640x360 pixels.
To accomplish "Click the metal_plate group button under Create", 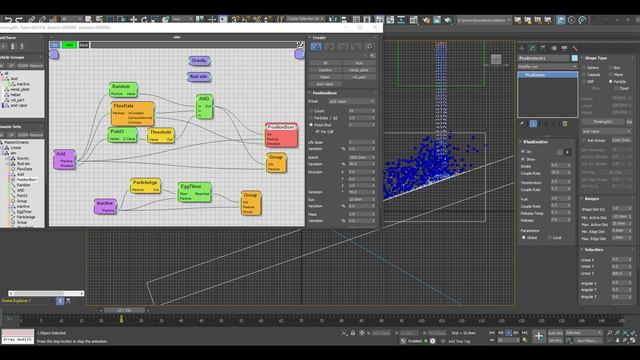I will point(359,70).
